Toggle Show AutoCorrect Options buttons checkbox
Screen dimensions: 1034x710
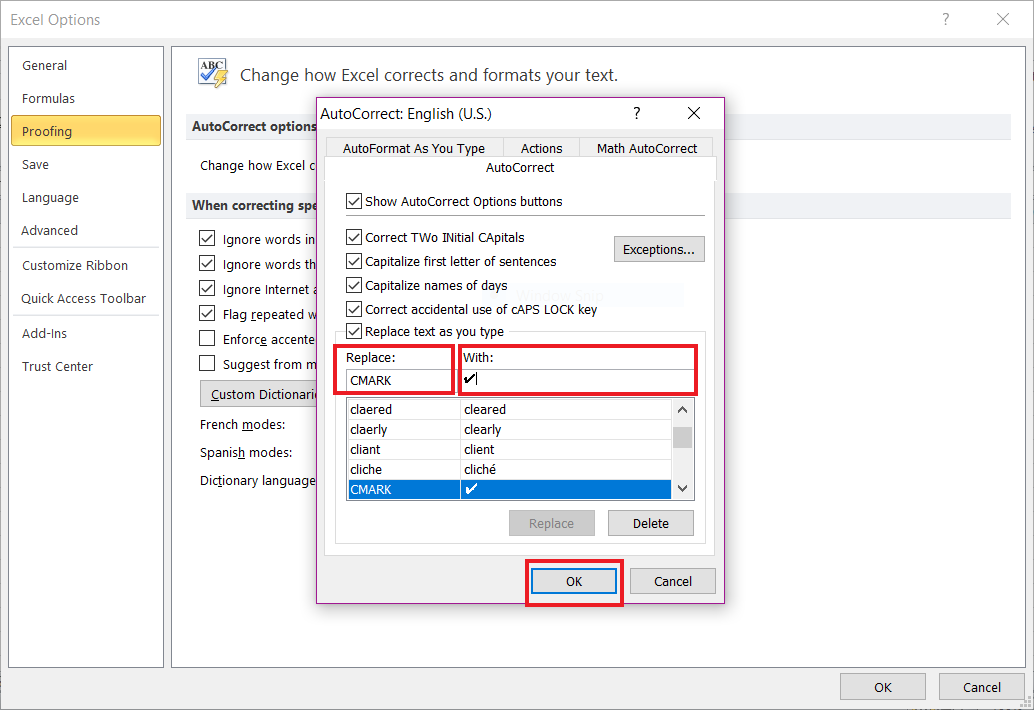[354, 201]
